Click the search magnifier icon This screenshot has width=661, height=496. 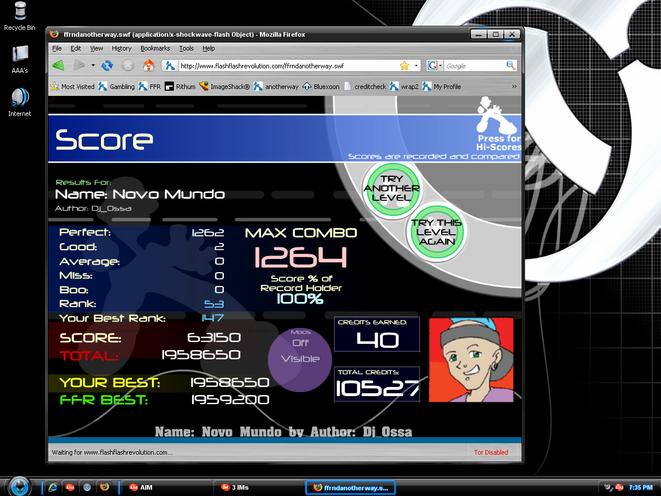pyautogui.click(x=511, y=65)
